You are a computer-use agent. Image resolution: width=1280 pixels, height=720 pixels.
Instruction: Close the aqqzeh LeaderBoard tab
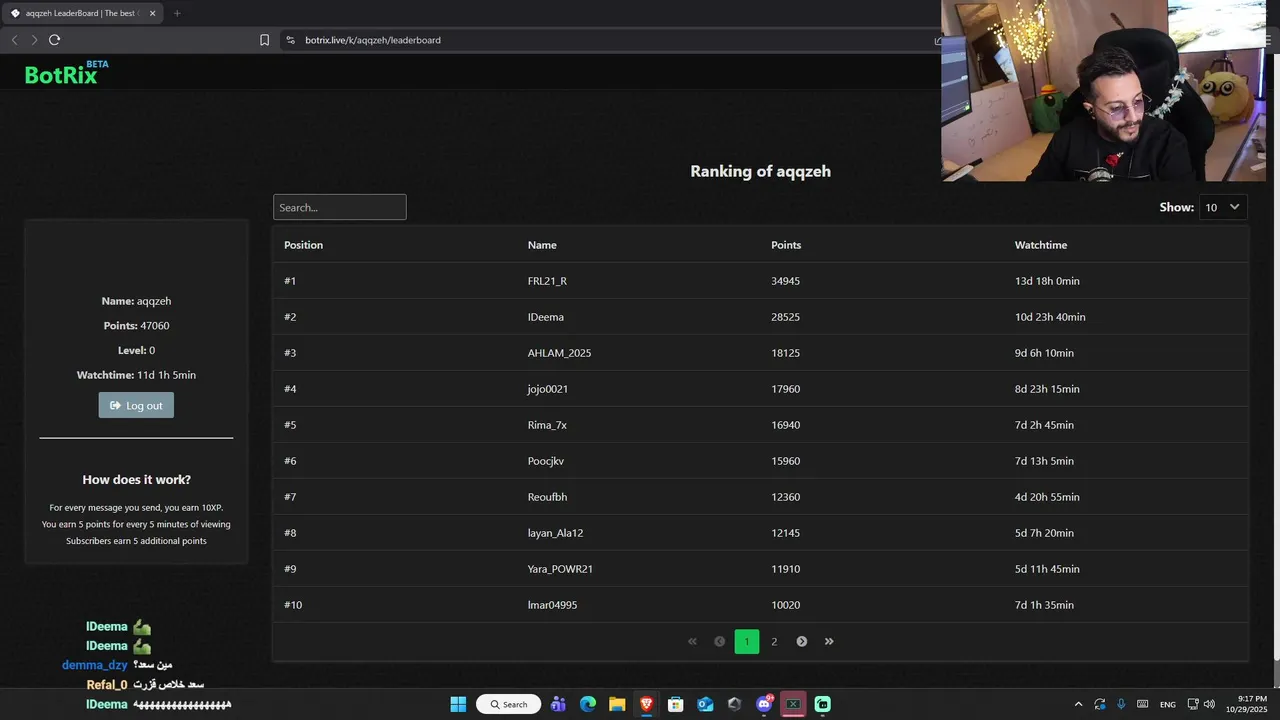[x=152, y=13]
